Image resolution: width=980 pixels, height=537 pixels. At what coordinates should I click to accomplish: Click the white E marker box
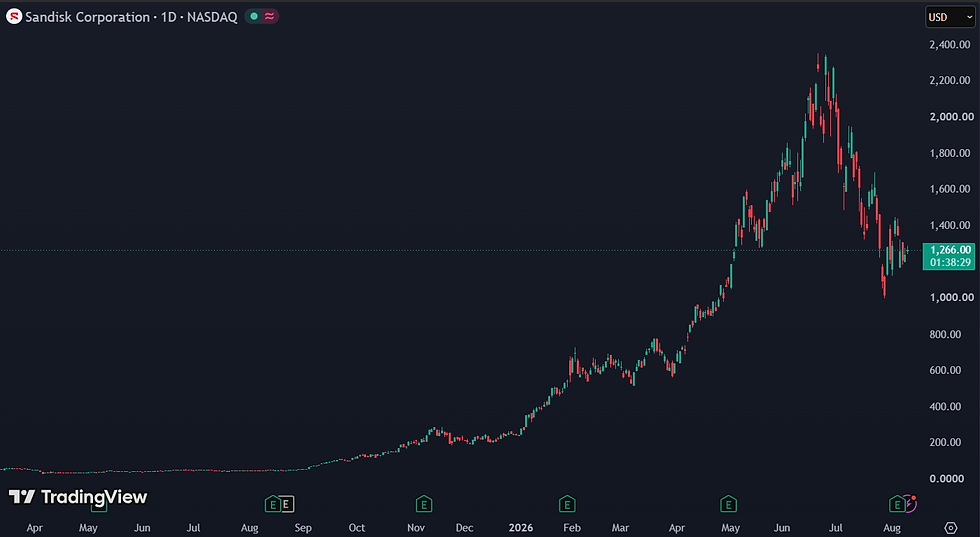[x=286, y=504]
